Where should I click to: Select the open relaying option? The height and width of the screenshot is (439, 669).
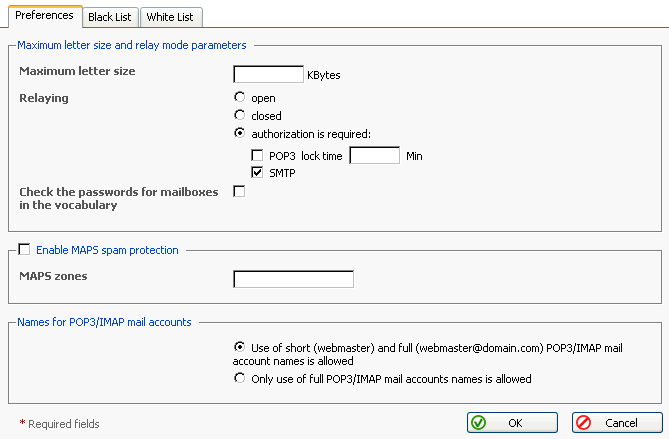point(239,98)
